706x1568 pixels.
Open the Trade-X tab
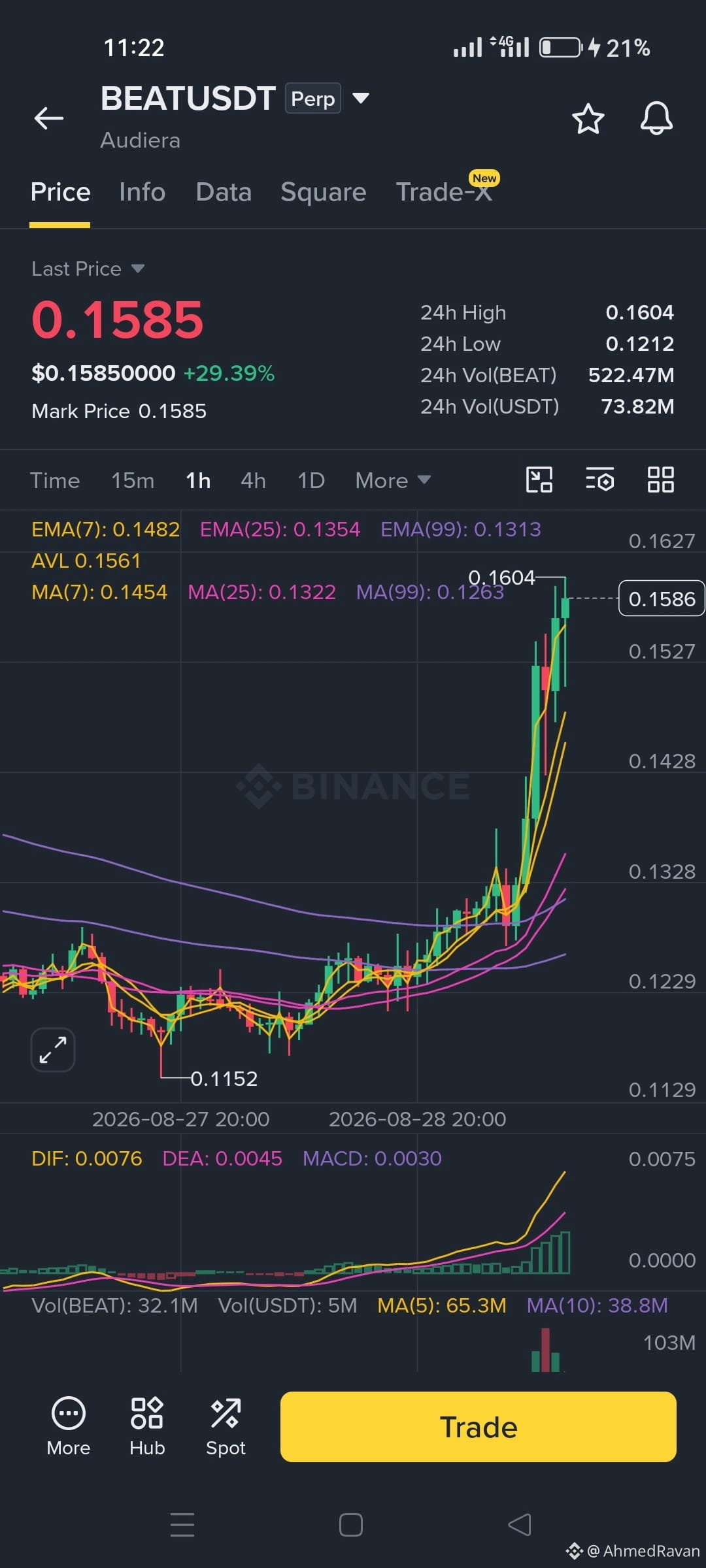[x=444, y=192]
